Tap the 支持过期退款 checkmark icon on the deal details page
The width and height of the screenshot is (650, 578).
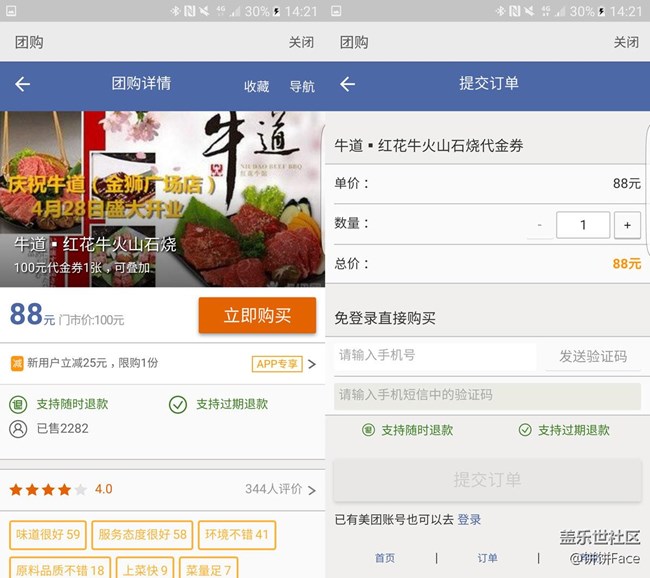coord(178,404)
